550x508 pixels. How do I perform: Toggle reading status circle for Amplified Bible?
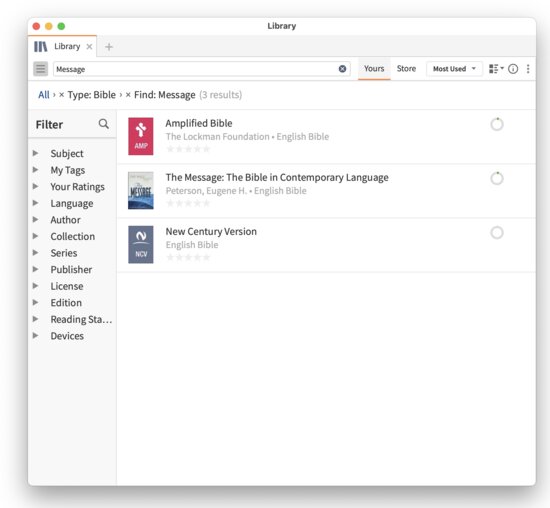pyautogui.click(x=497, y=124)
